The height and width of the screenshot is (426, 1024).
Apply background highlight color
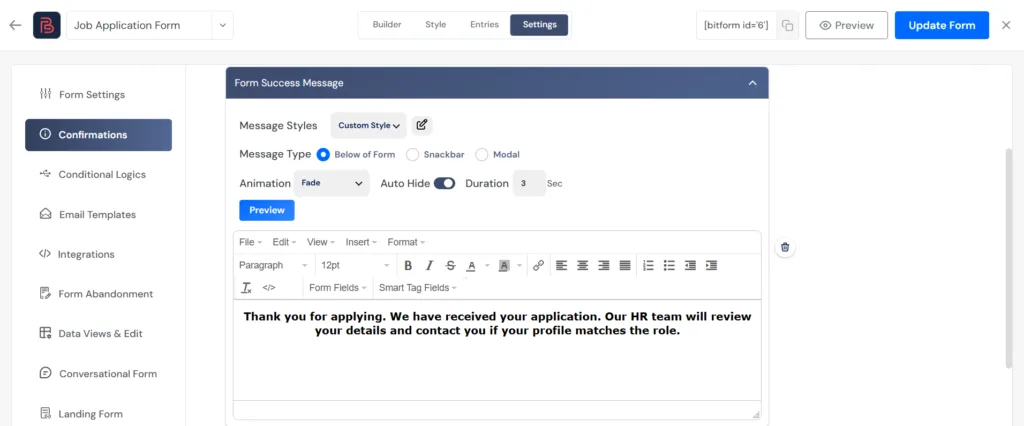(x=504, y=265)
